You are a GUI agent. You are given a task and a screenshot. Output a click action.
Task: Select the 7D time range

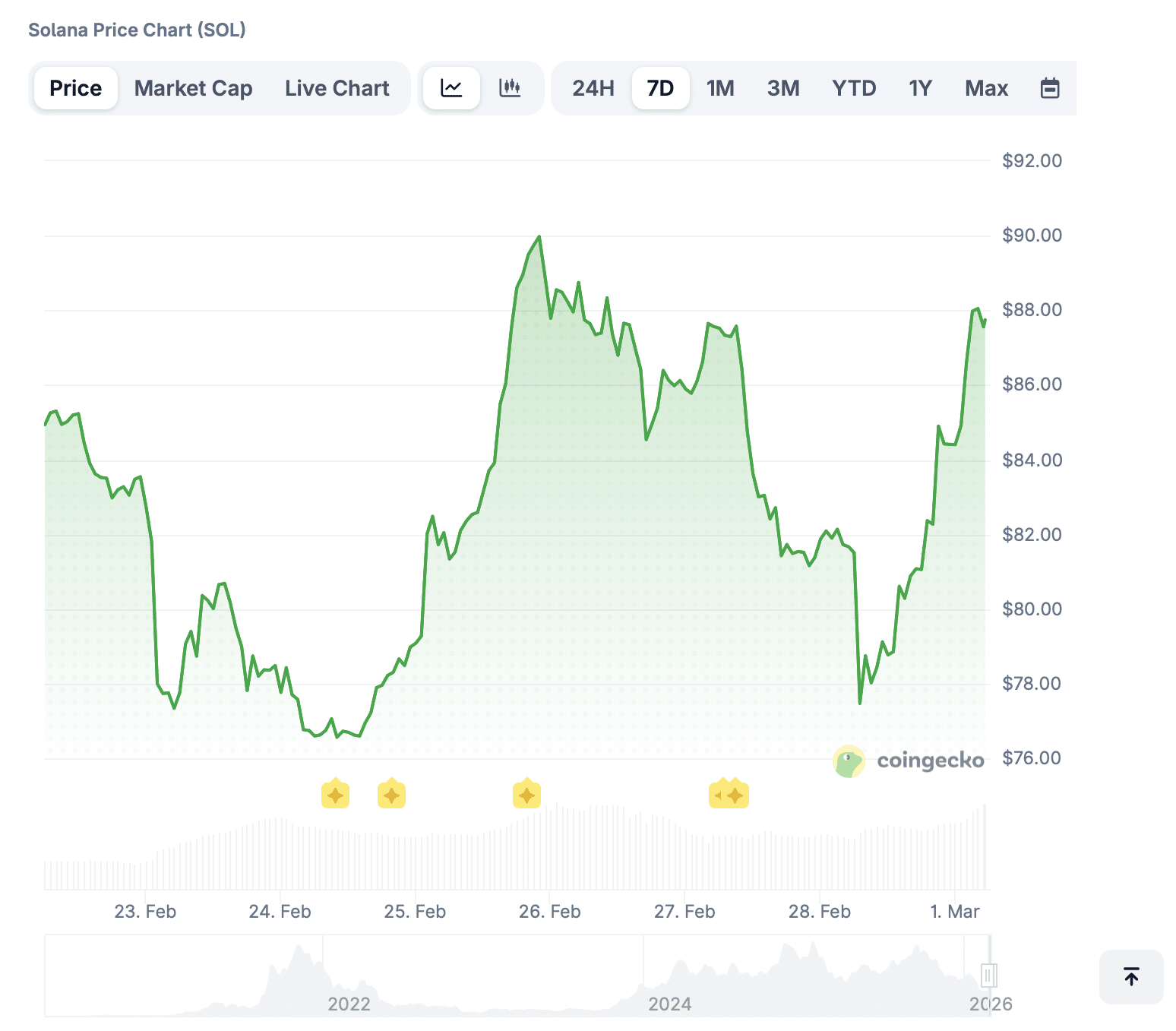tap(660, 88)
